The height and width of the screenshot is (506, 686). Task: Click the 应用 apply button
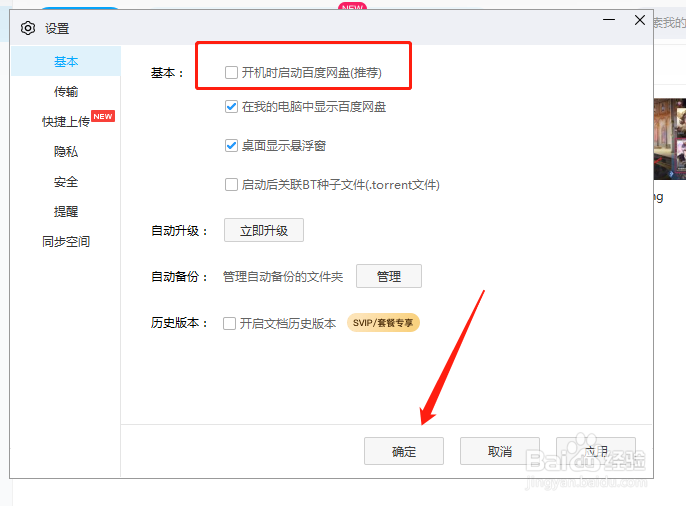coord(596,451)
